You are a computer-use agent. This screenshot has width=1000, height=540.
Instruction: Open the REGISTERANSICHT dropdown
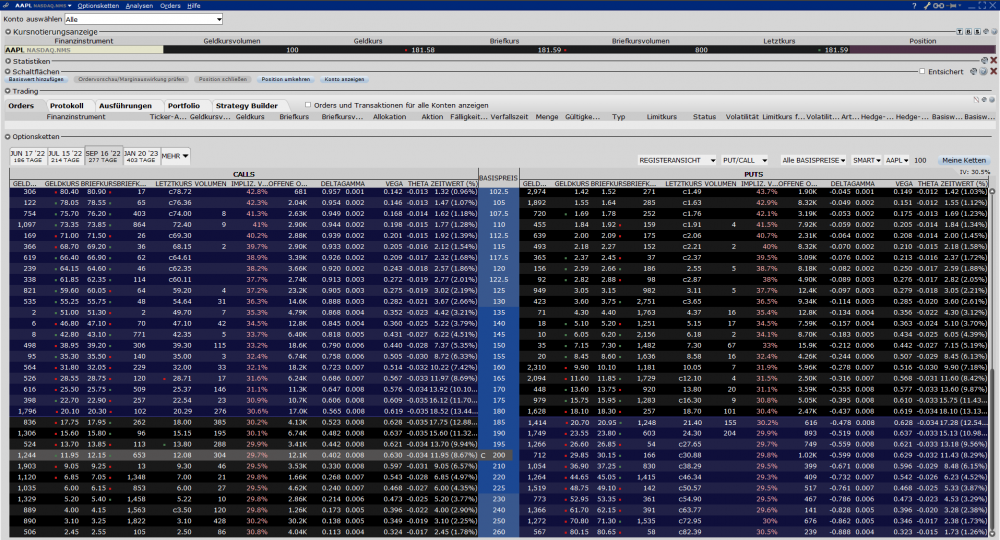tap(677, 160)
